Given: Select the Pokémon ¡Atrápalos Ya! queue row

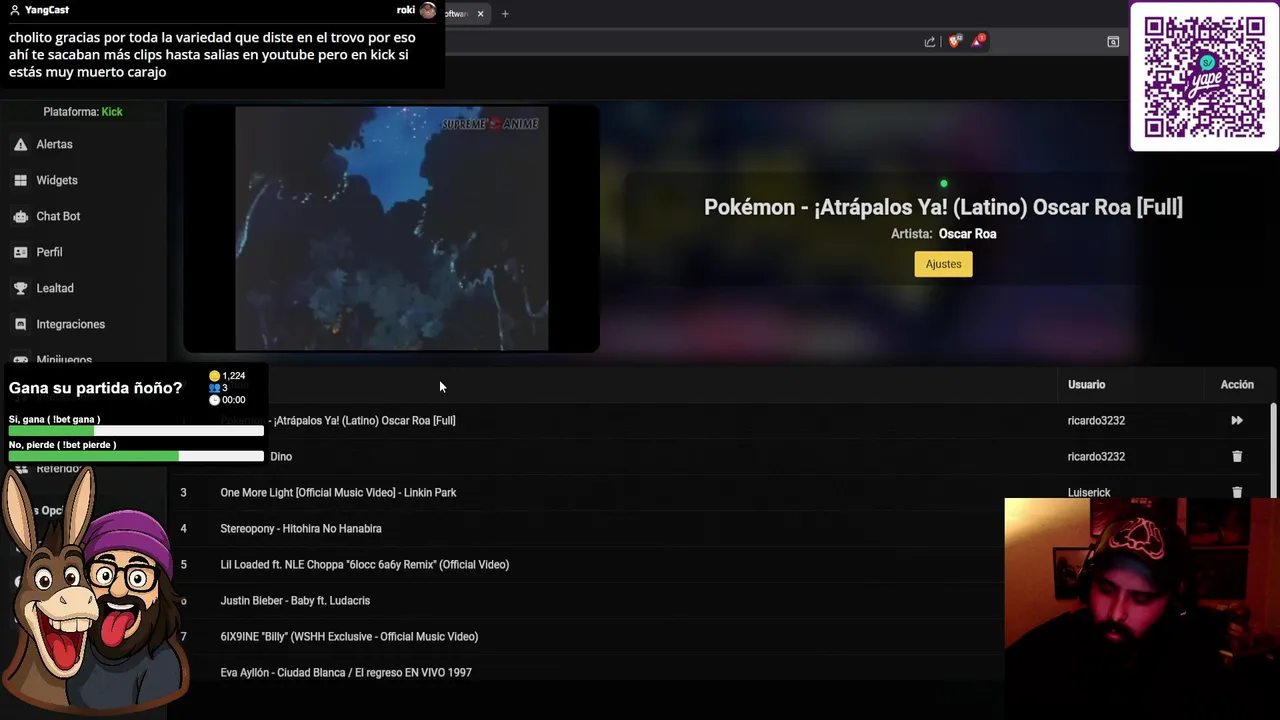Looking at the screenshot, I should point(721,421).
